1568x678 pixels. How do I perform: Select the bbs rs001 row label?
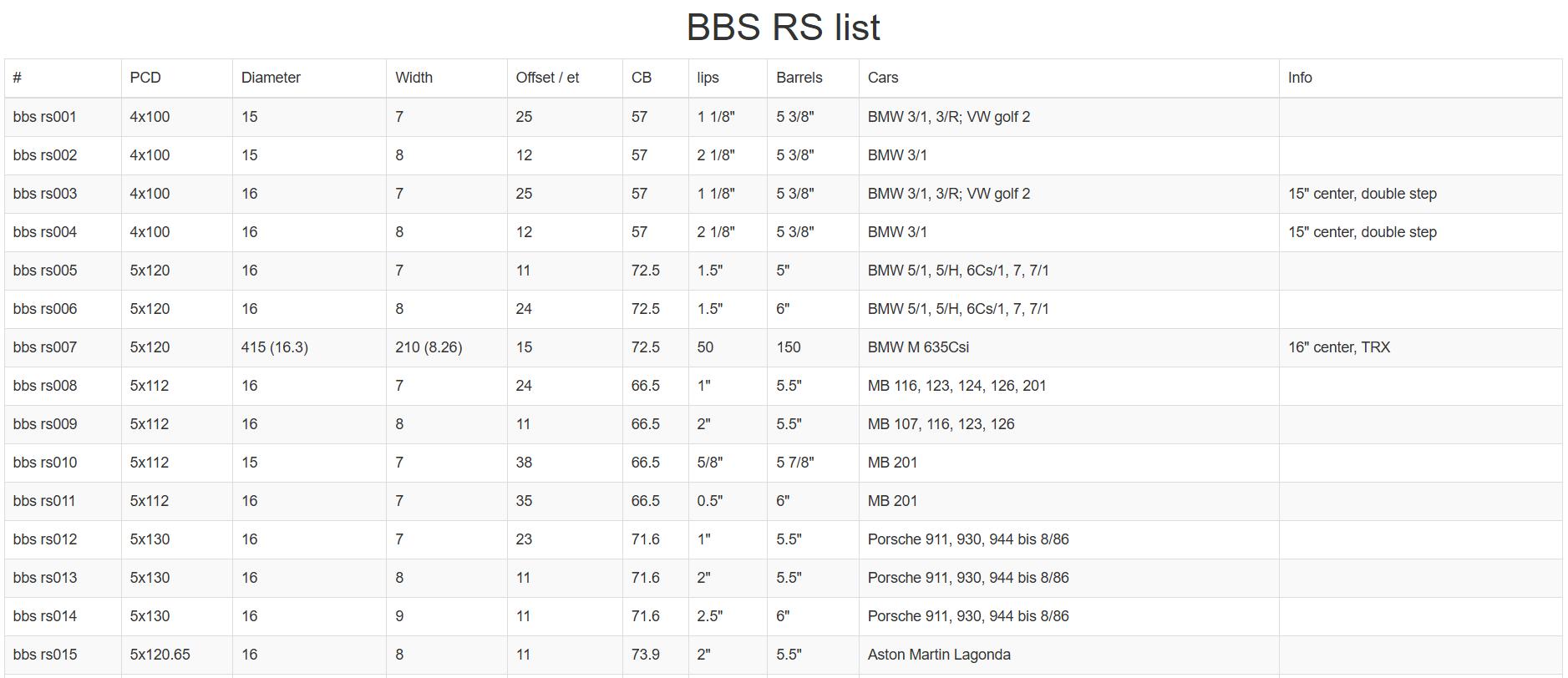(45, 117)
